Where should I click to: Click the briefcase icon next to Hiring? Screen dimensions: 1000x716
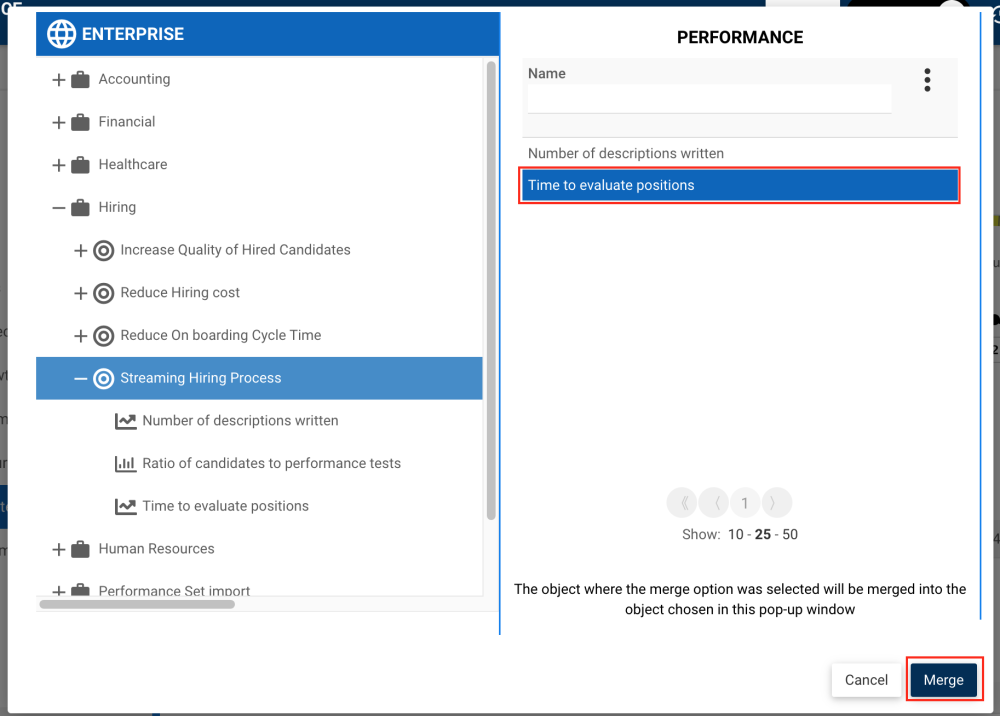[x=80, y=207]
